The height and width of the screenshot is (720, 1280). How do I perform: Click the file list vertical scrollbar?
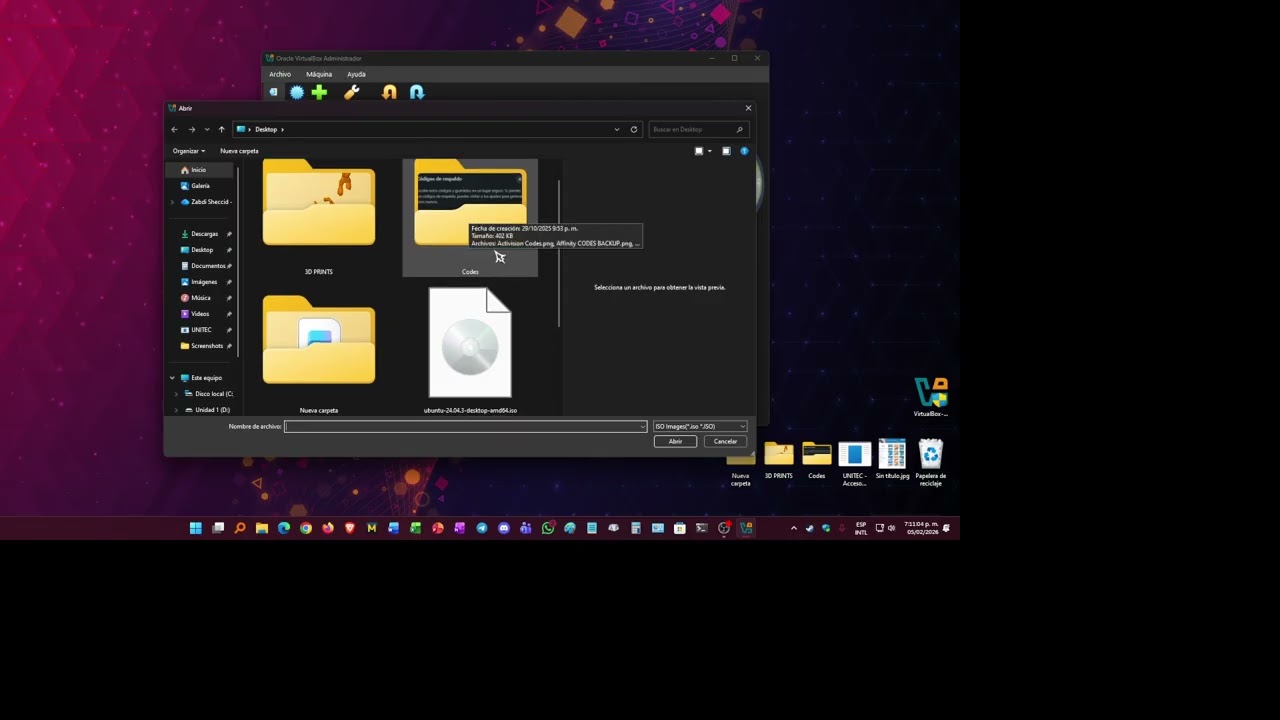[x=559, y=253]
